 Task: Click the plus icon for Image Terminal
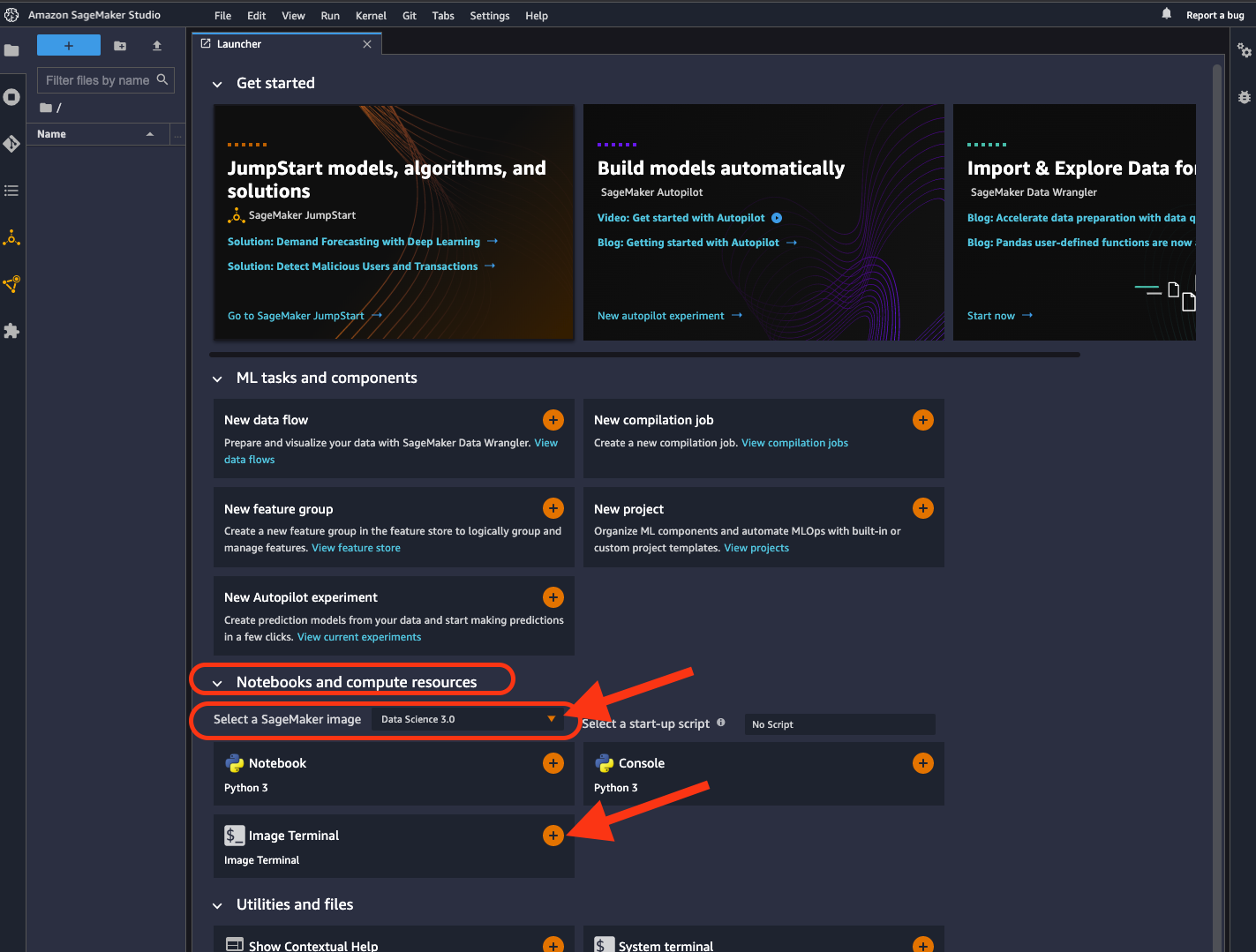point(553,836)
